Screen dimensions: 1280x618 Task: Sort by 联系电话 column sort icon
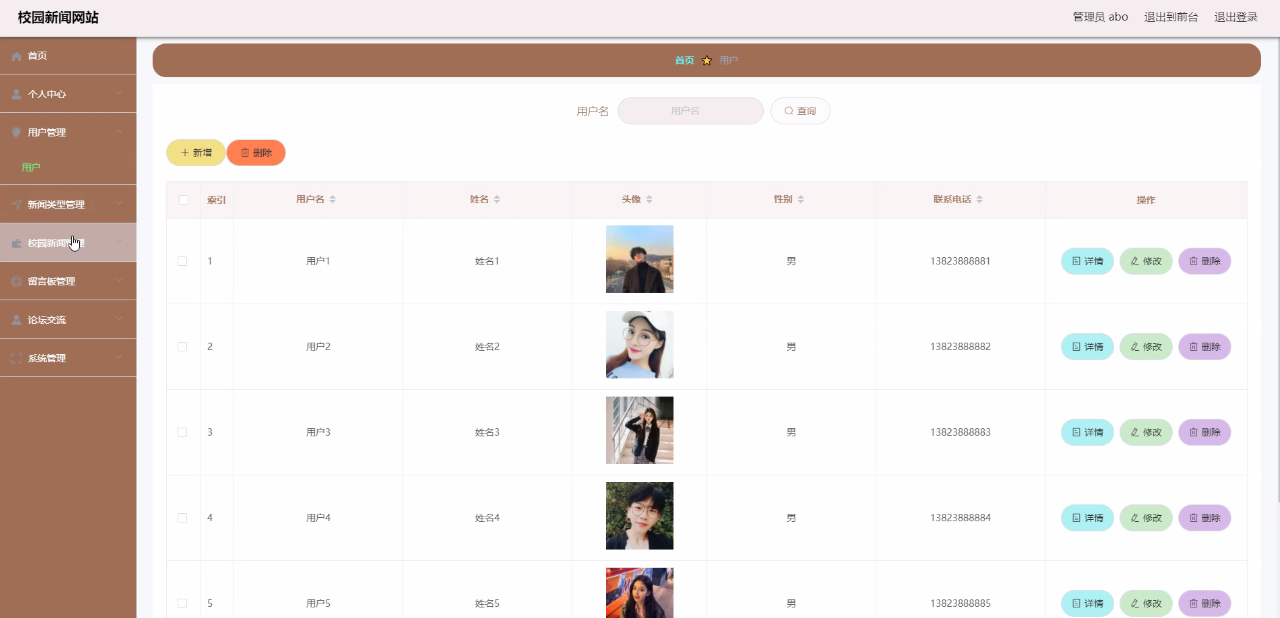(980, 200)
